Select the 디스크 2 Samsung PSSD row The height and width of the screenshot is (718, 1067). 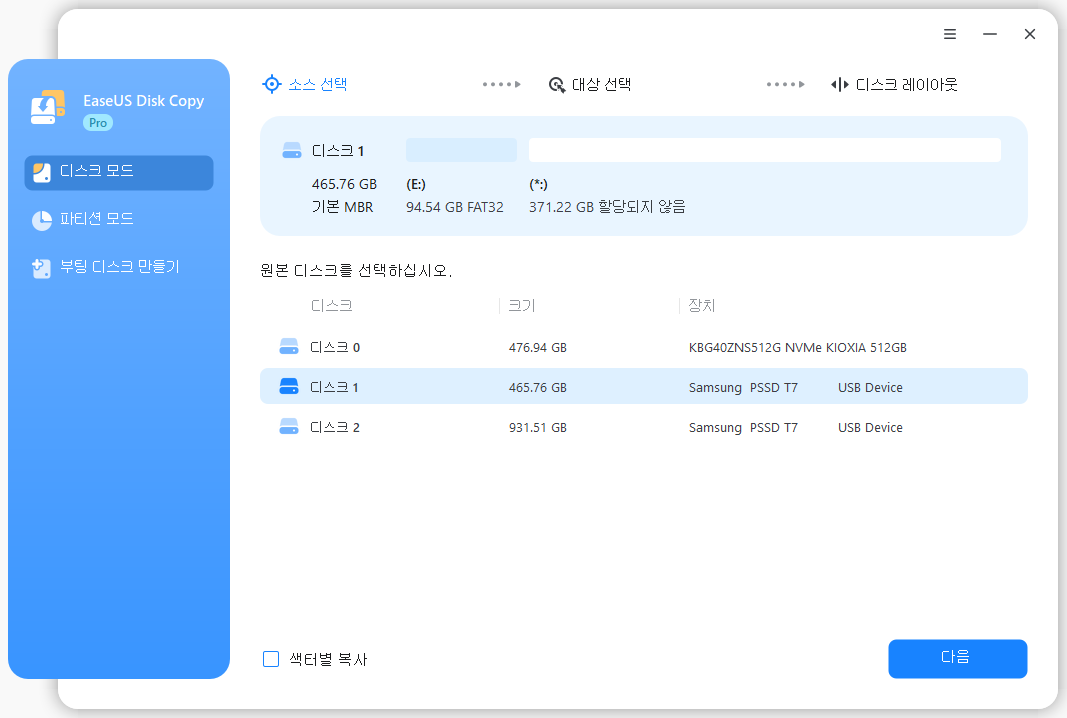tap(600, 427)
